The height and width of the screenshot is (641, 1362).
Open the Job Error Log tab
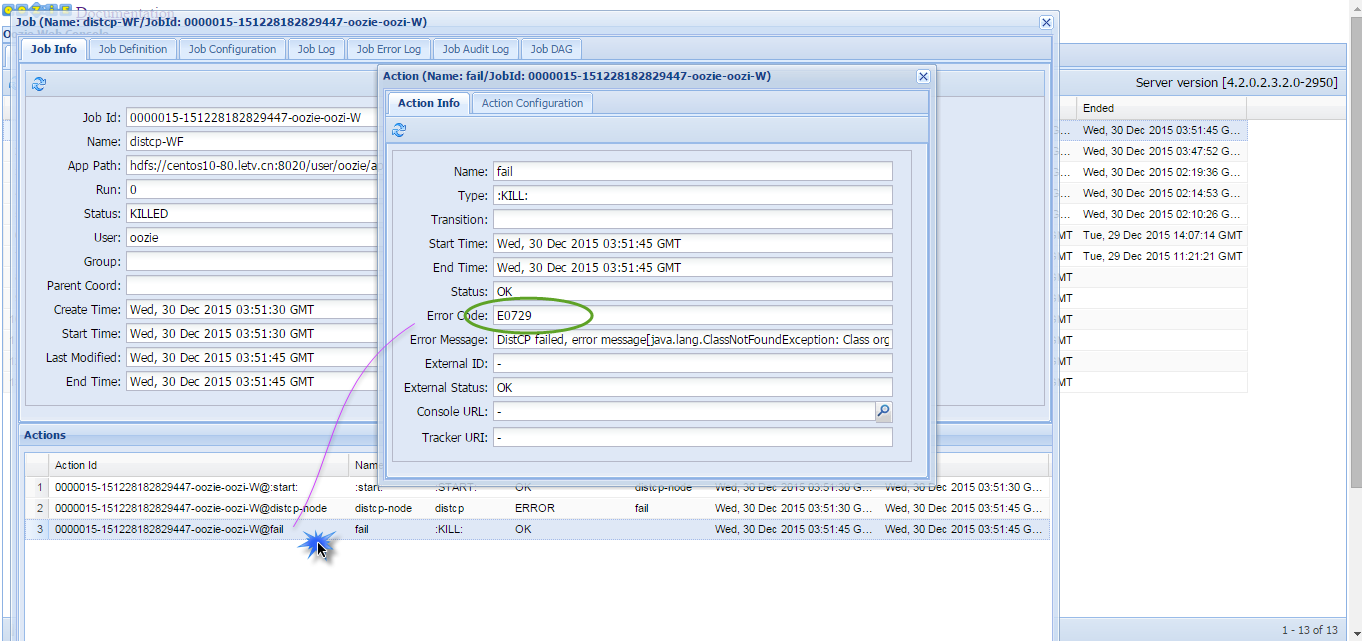[388, 48]
